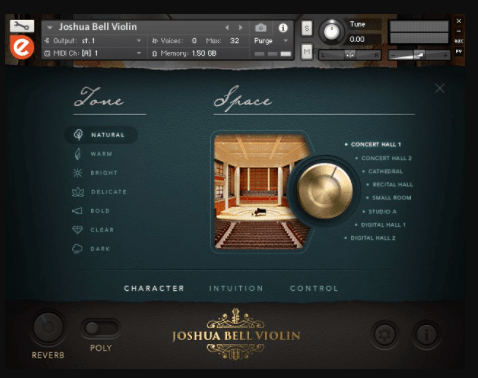Open settings gear button at bottom
The height and width of the screenshot is (378, 478).
click(x=384, y=334)
